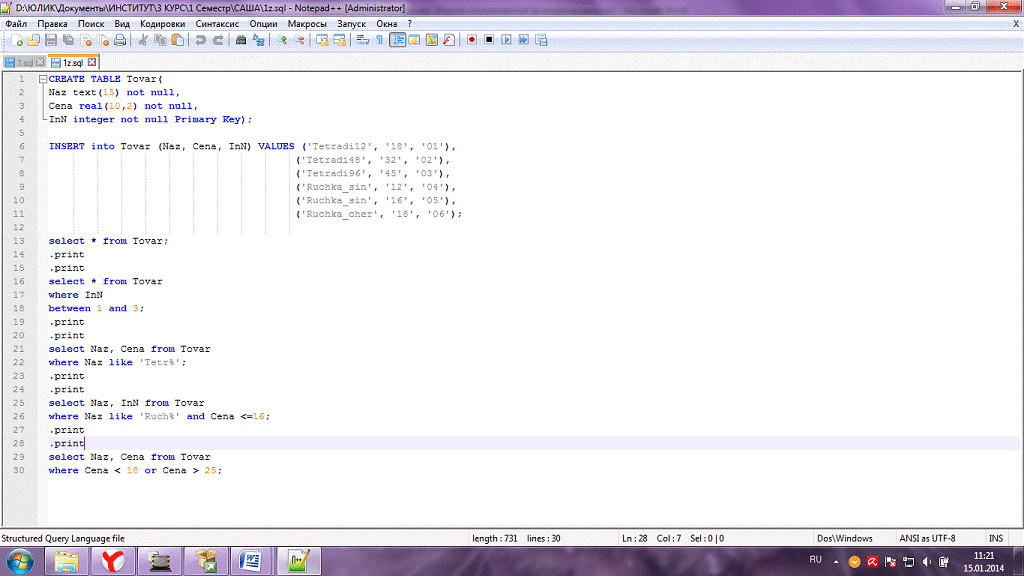Click the Undo arrow icon
The height and width of the screenshot is (576, 1024).
pos(200,40)
